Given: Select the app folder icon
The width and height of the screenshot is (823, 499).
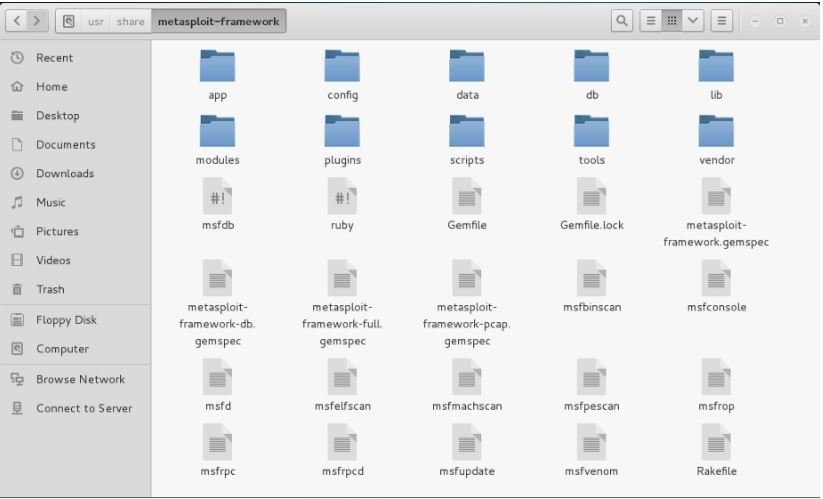Looking at the screenshot, I should (x=217, y=66).
